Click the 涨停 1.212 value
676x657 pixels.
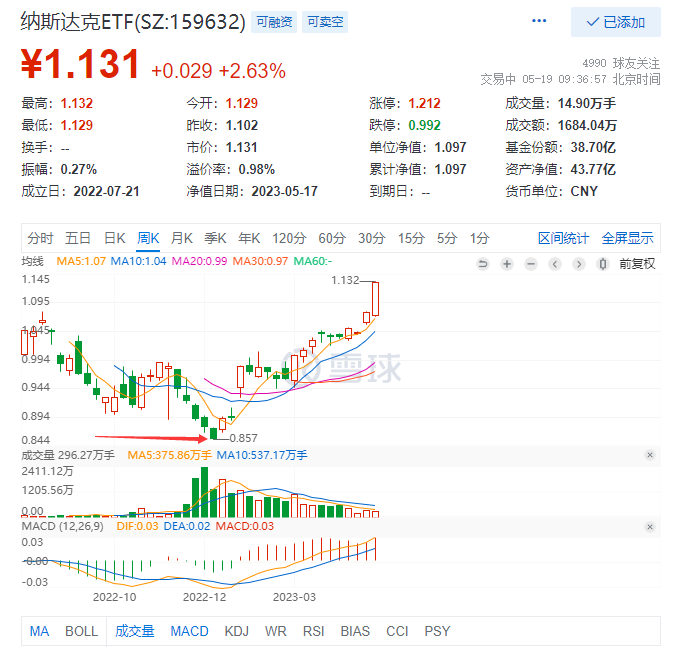[x=424, y=103]
